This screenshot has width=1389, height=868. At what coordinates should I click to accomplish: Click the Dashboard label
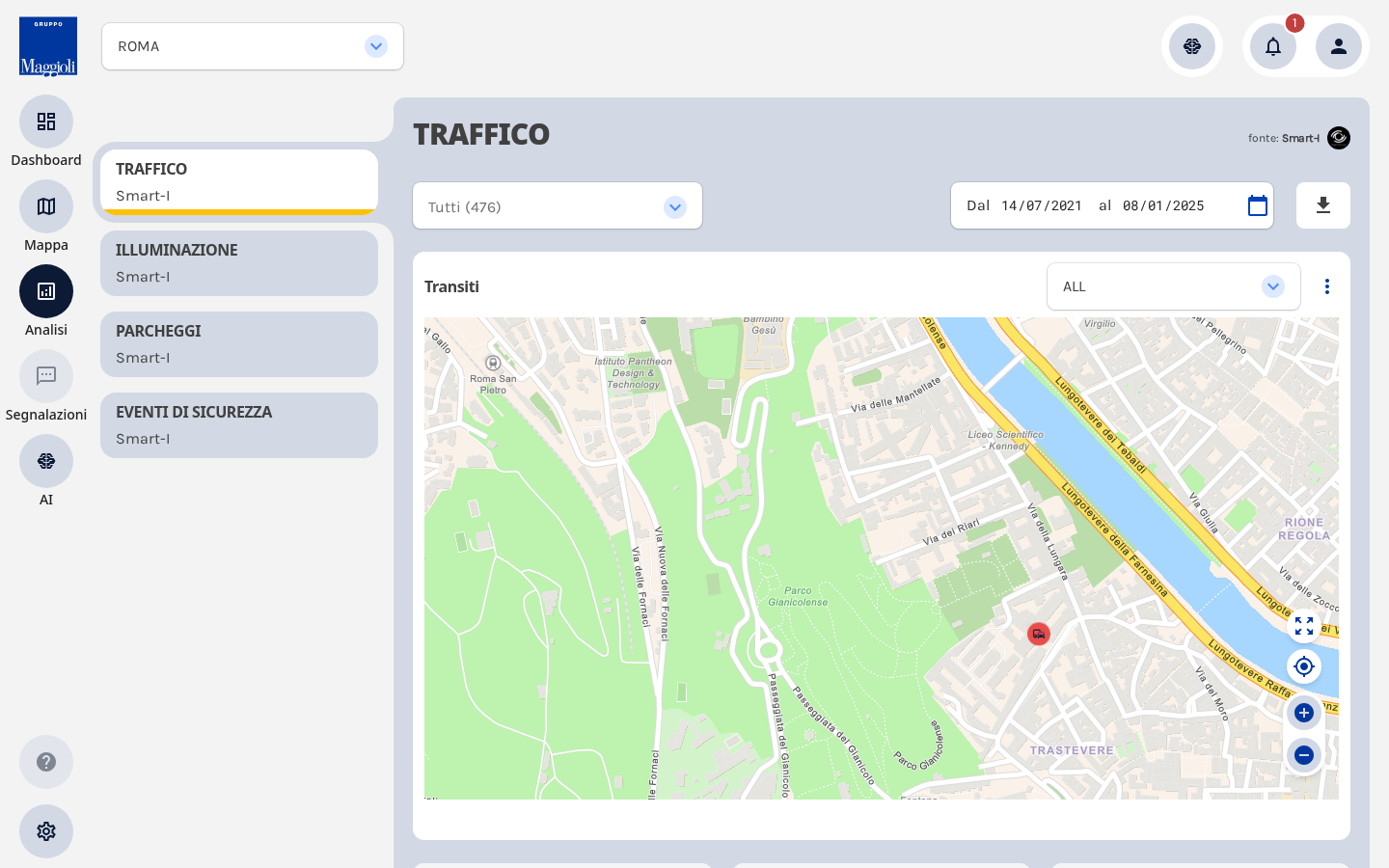46,160
